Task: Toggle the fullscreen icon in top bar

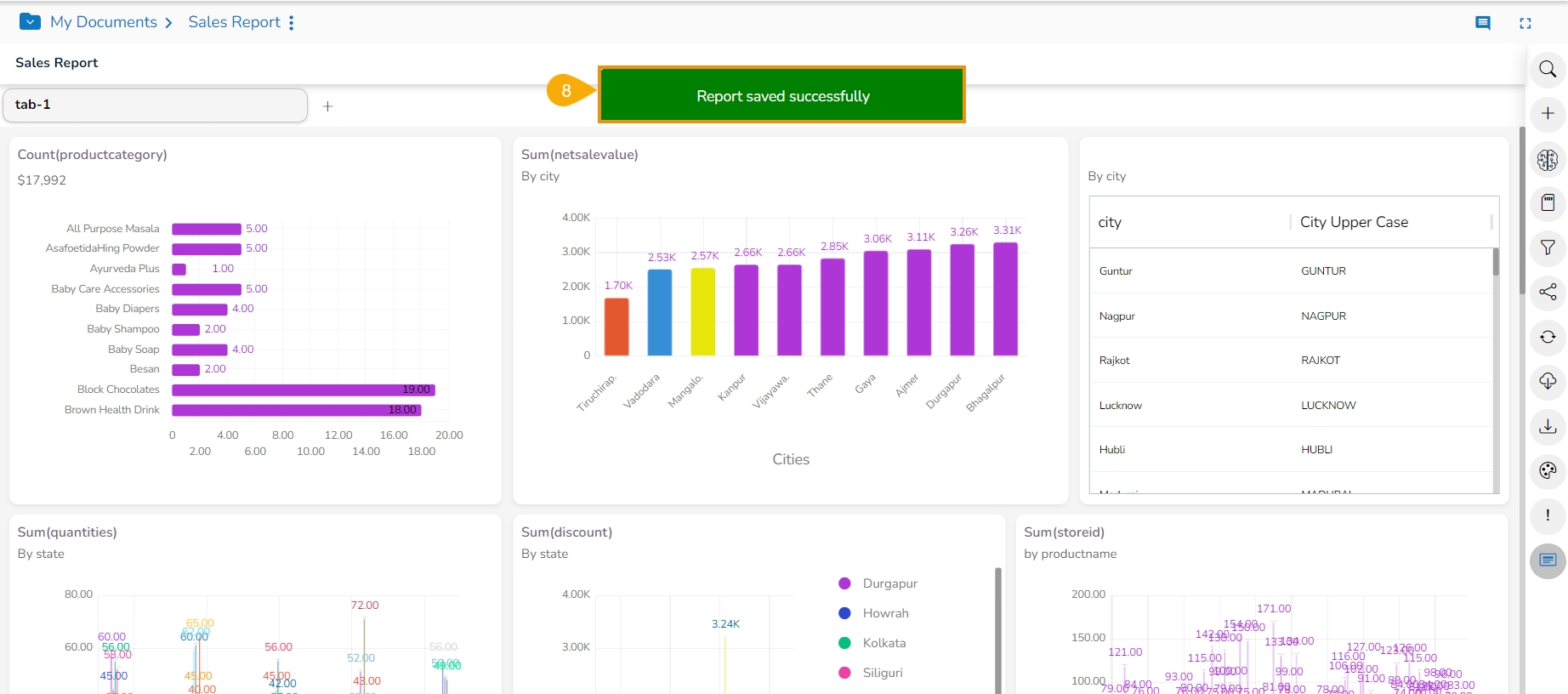Action: coord(1525,23)
